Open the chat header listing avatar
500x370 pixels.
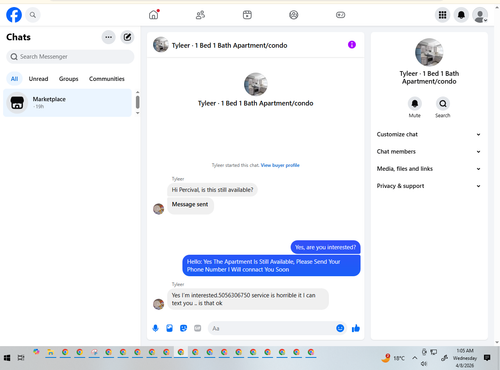tap(161, 45)
